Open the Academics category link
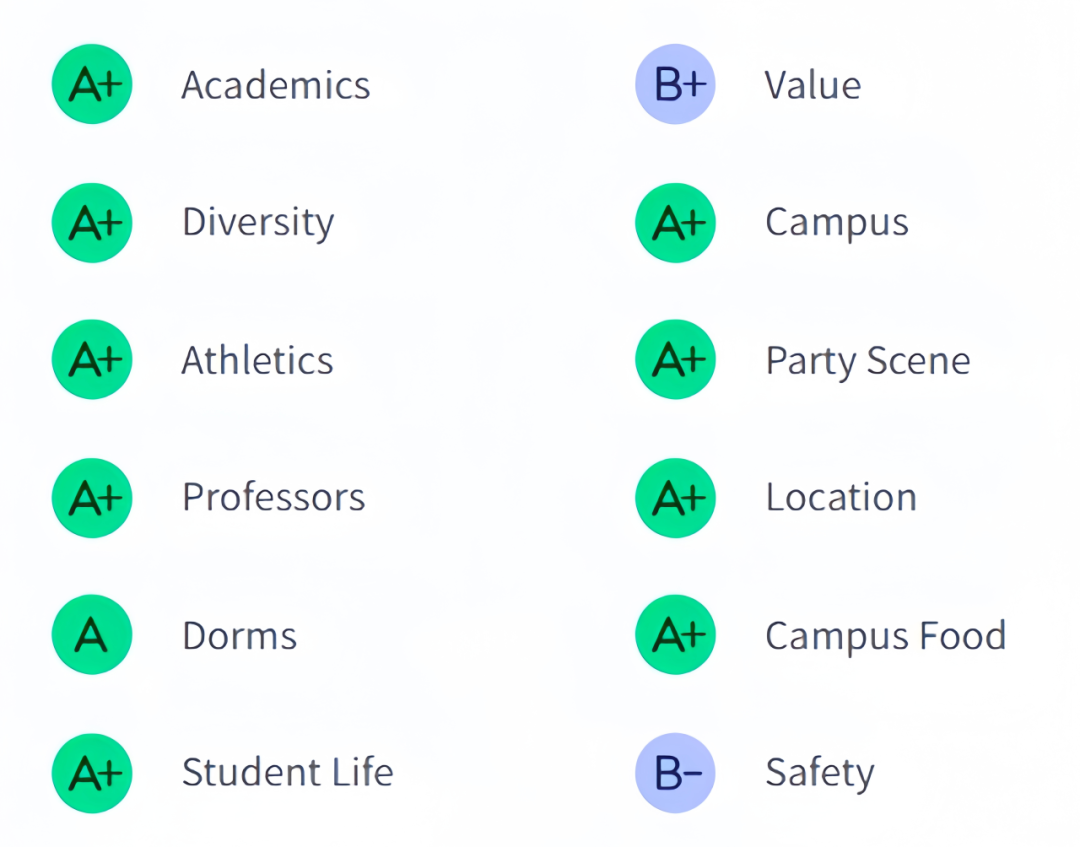Viewport: 1080px width, 847px height. tap(276, 85)
